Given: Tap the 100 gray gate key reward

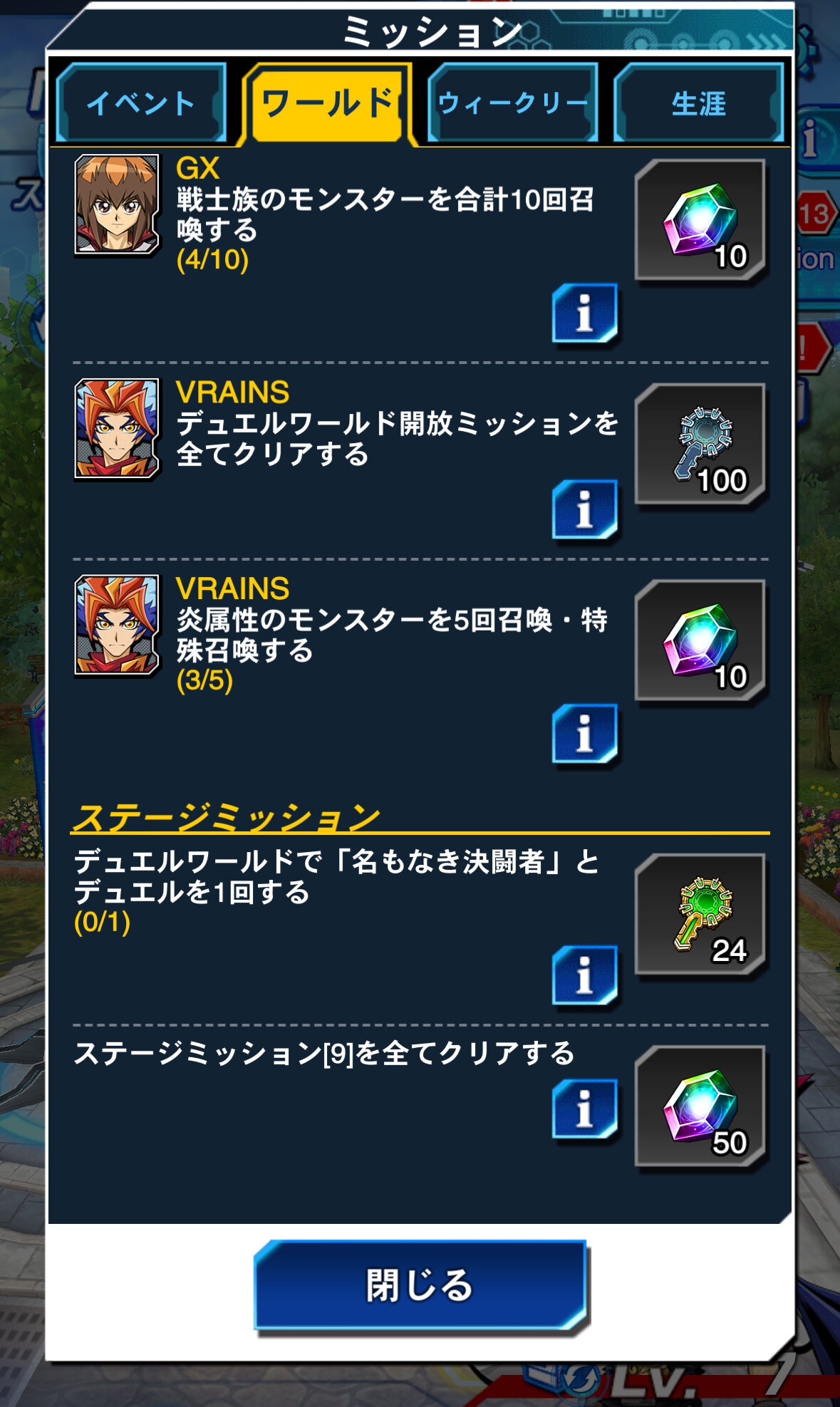Looking at the screenshot, I should pos(701,445).
